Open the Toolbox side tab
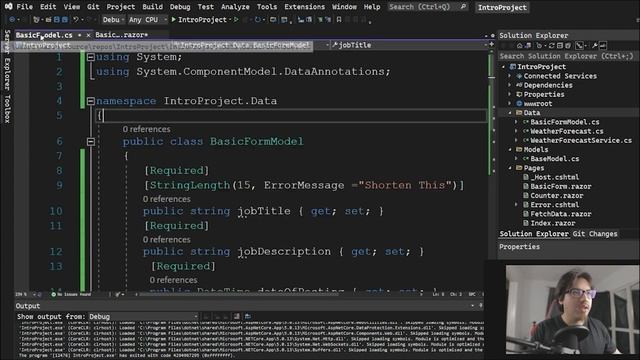 7,109
